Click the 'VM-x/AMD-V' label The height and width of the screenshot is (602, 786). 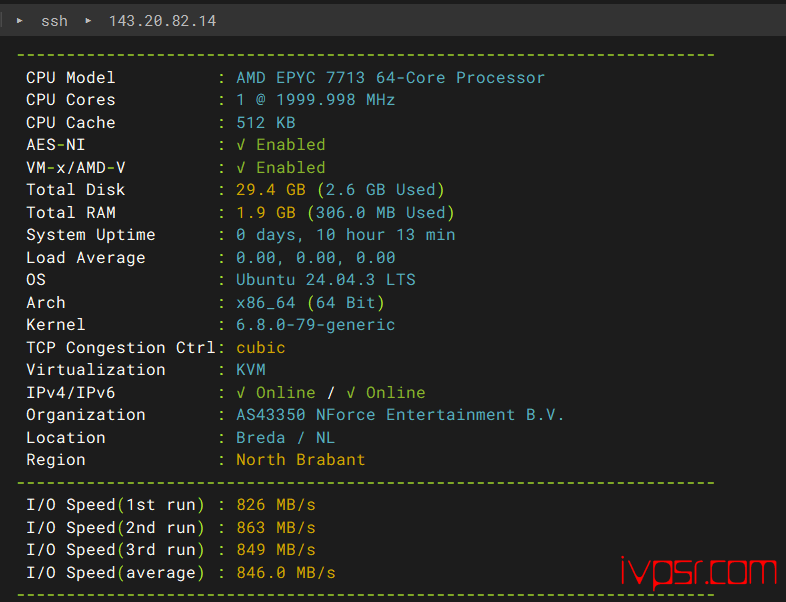pyautogui.click(x=76, y=167)
